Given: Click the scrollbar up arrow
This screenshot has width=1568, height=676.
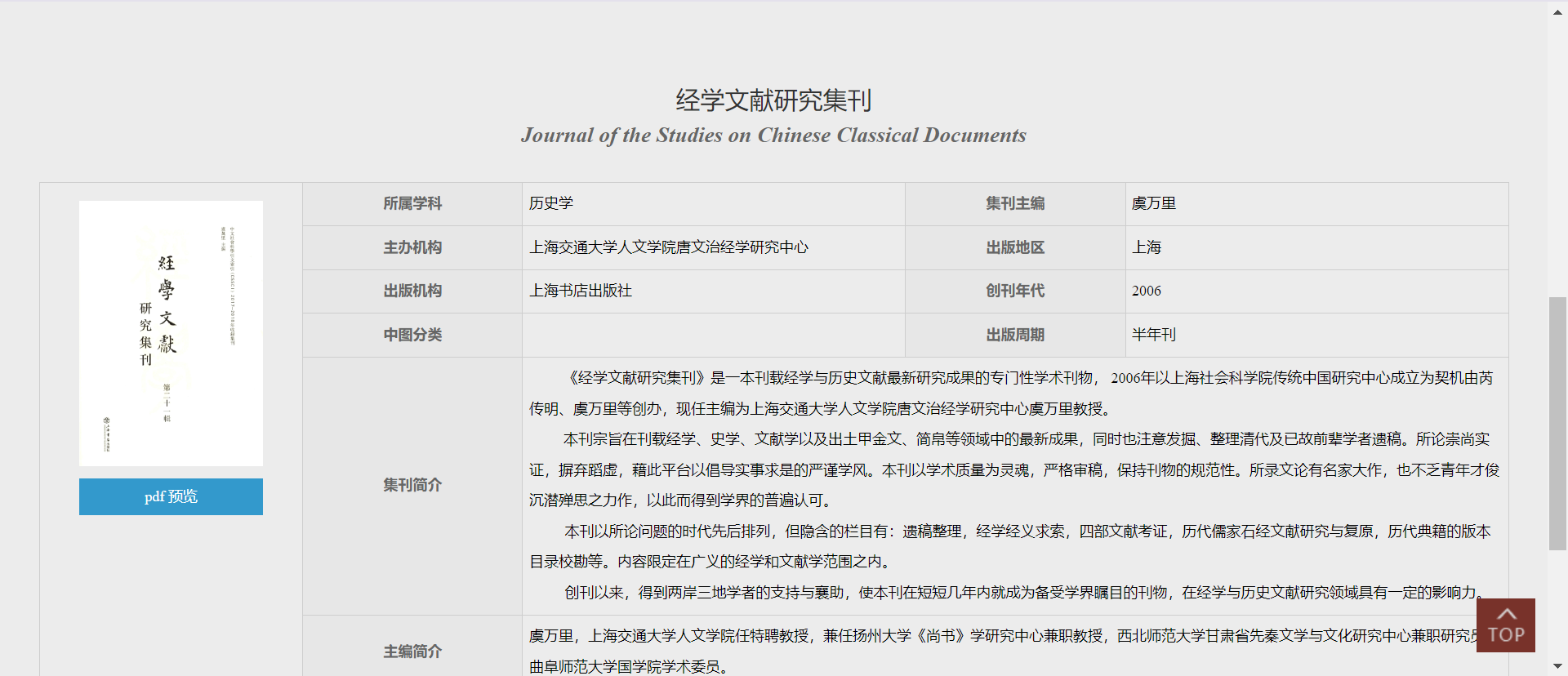Looking at the screenshot, I should (x=1557, y=11).
